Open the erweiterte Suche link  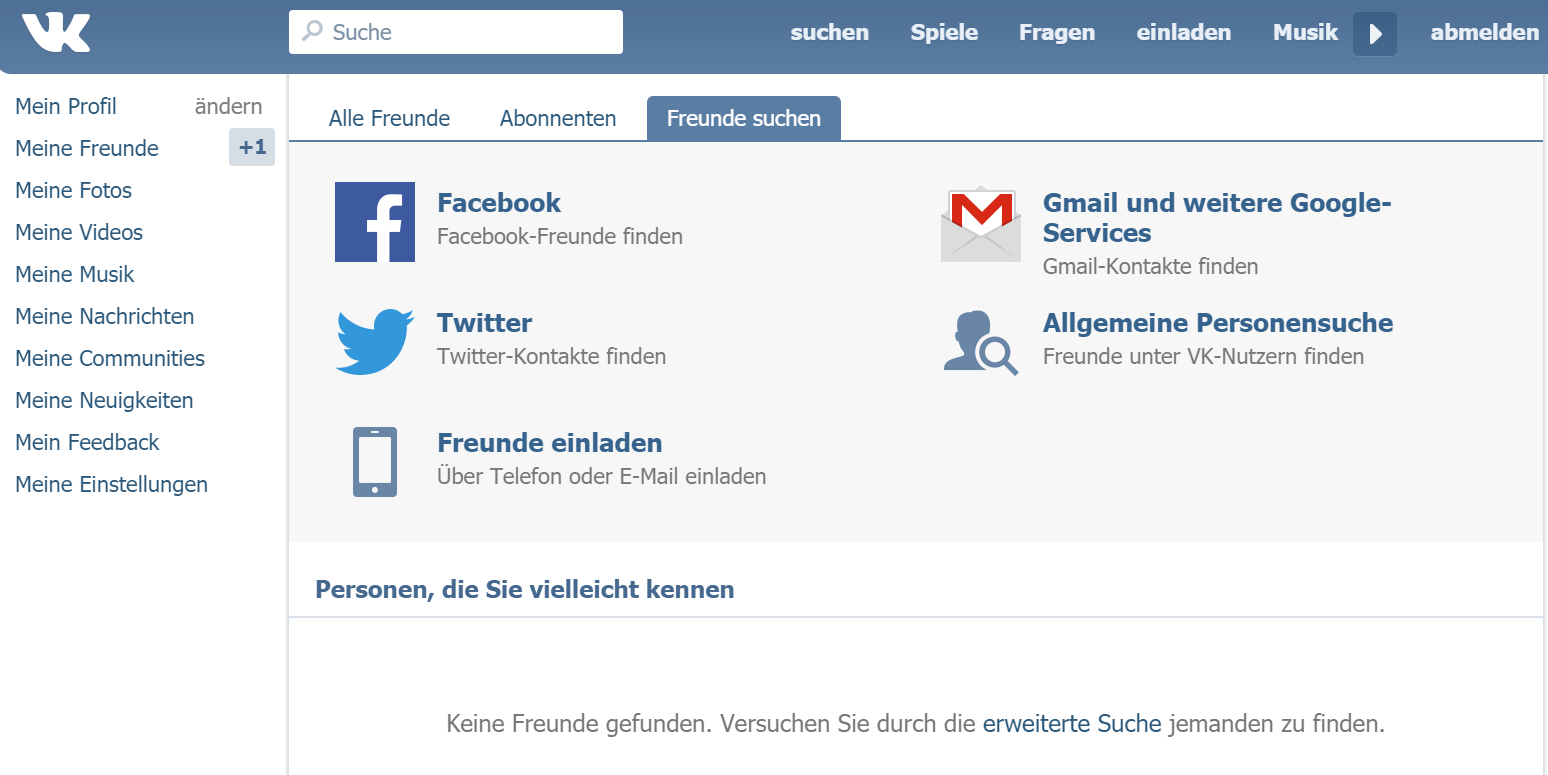click(1072, 723)
